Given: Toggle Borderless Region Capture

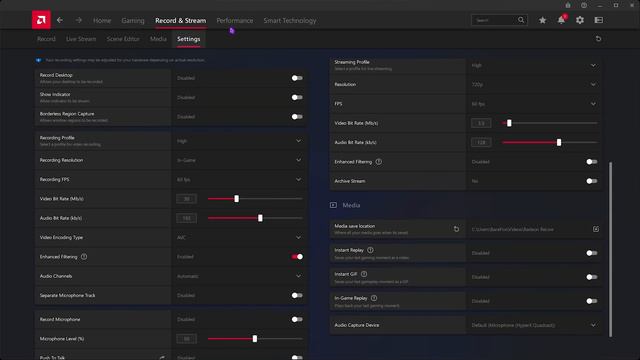Looking at the screenshot, I should click(x=297, y=117).
